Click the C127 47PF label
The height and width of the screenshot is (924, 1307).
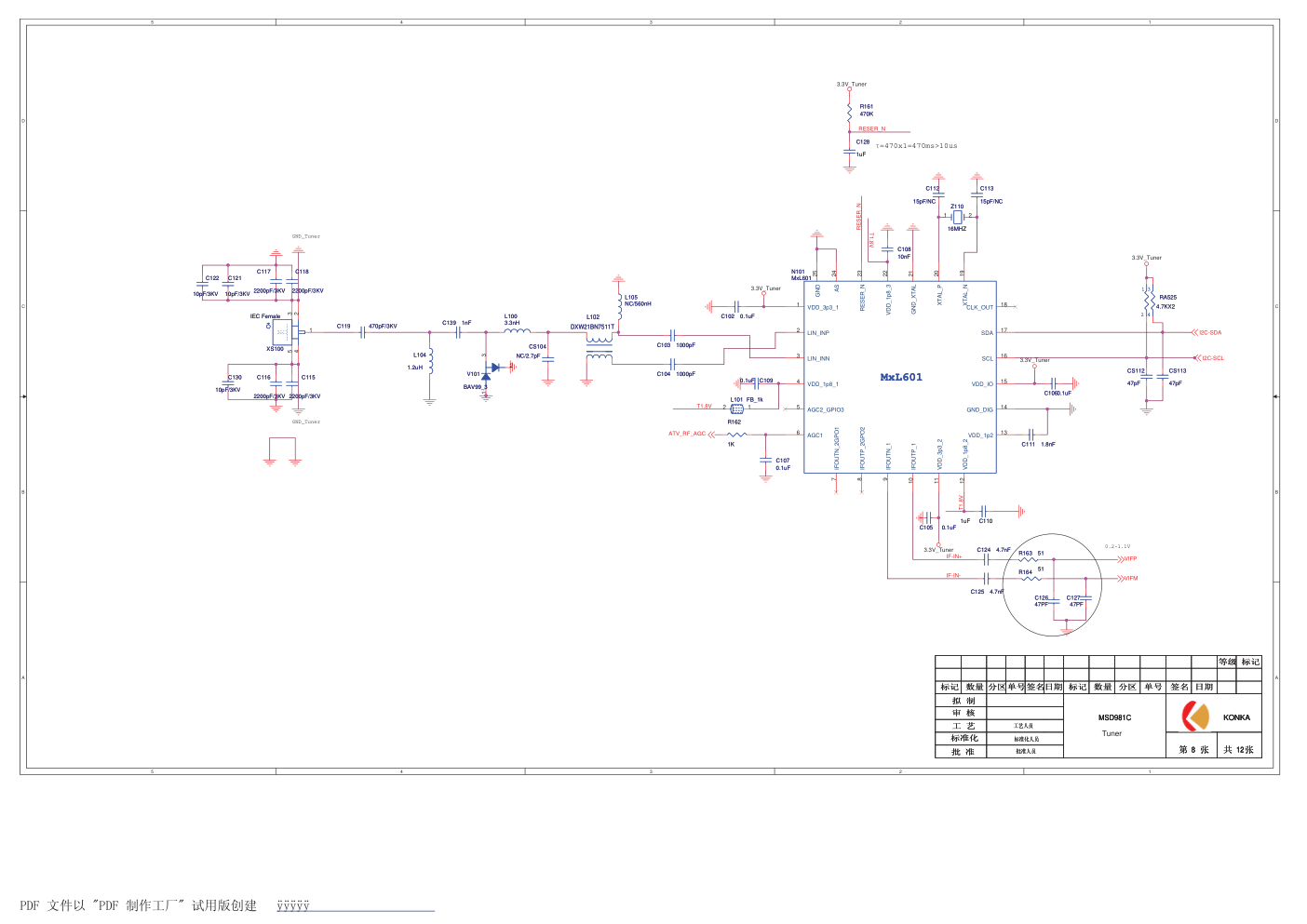(x=1075, y=601)
